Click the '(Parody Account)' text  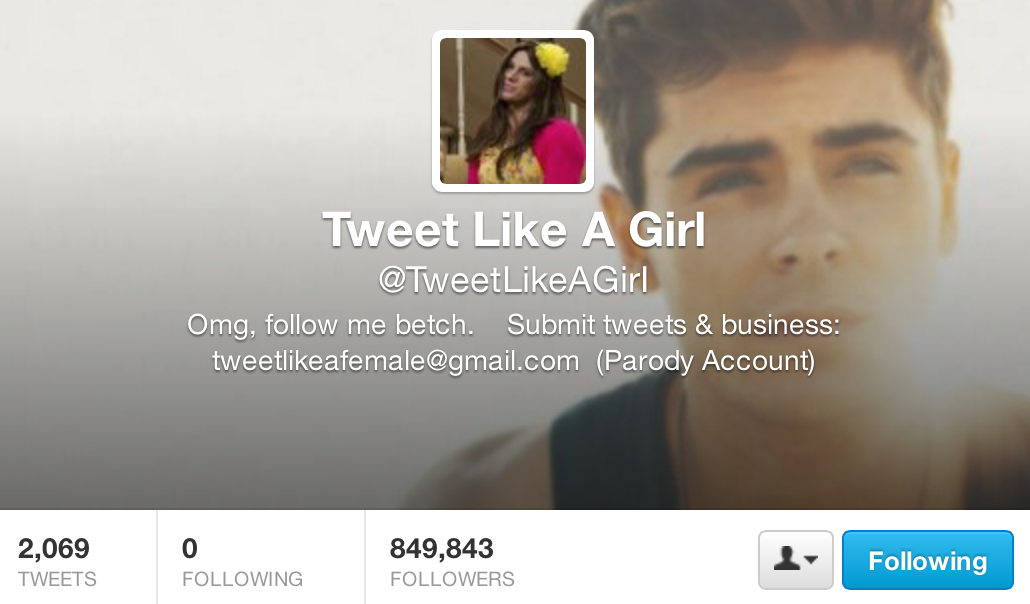[x=705, y=361]
